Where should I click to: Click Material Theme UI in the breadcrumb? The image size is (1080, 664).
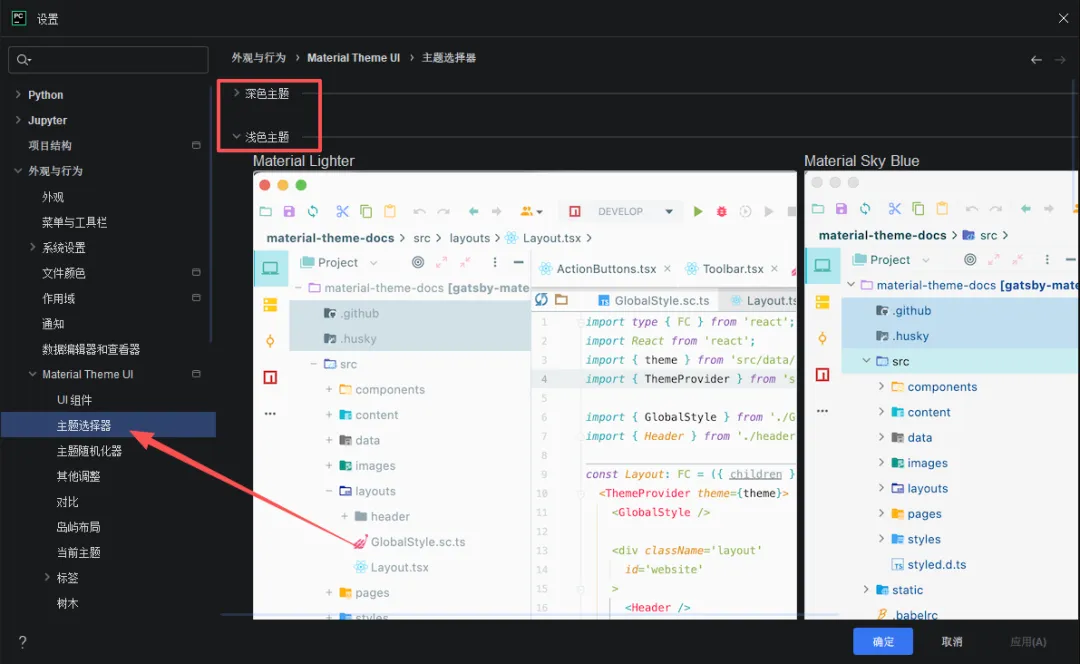353,58
